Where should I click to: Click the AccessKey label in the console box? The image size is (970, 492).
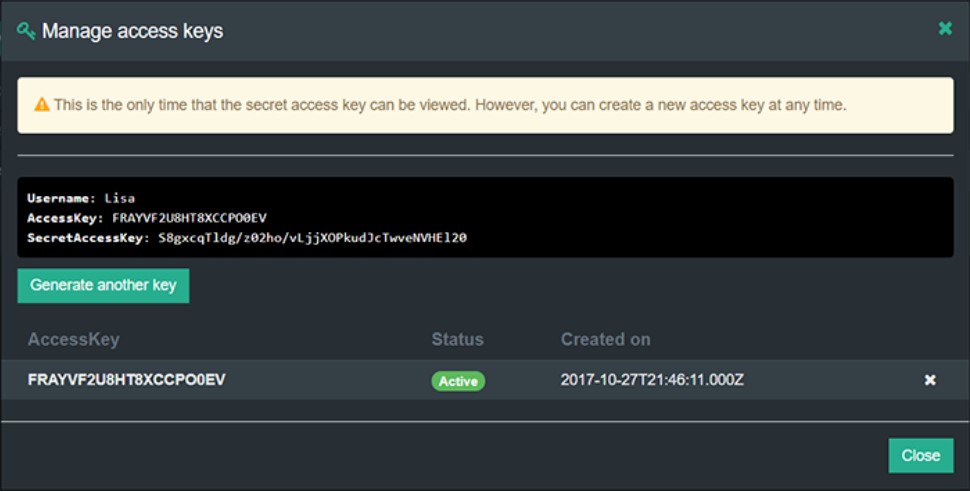click(65, 218)
